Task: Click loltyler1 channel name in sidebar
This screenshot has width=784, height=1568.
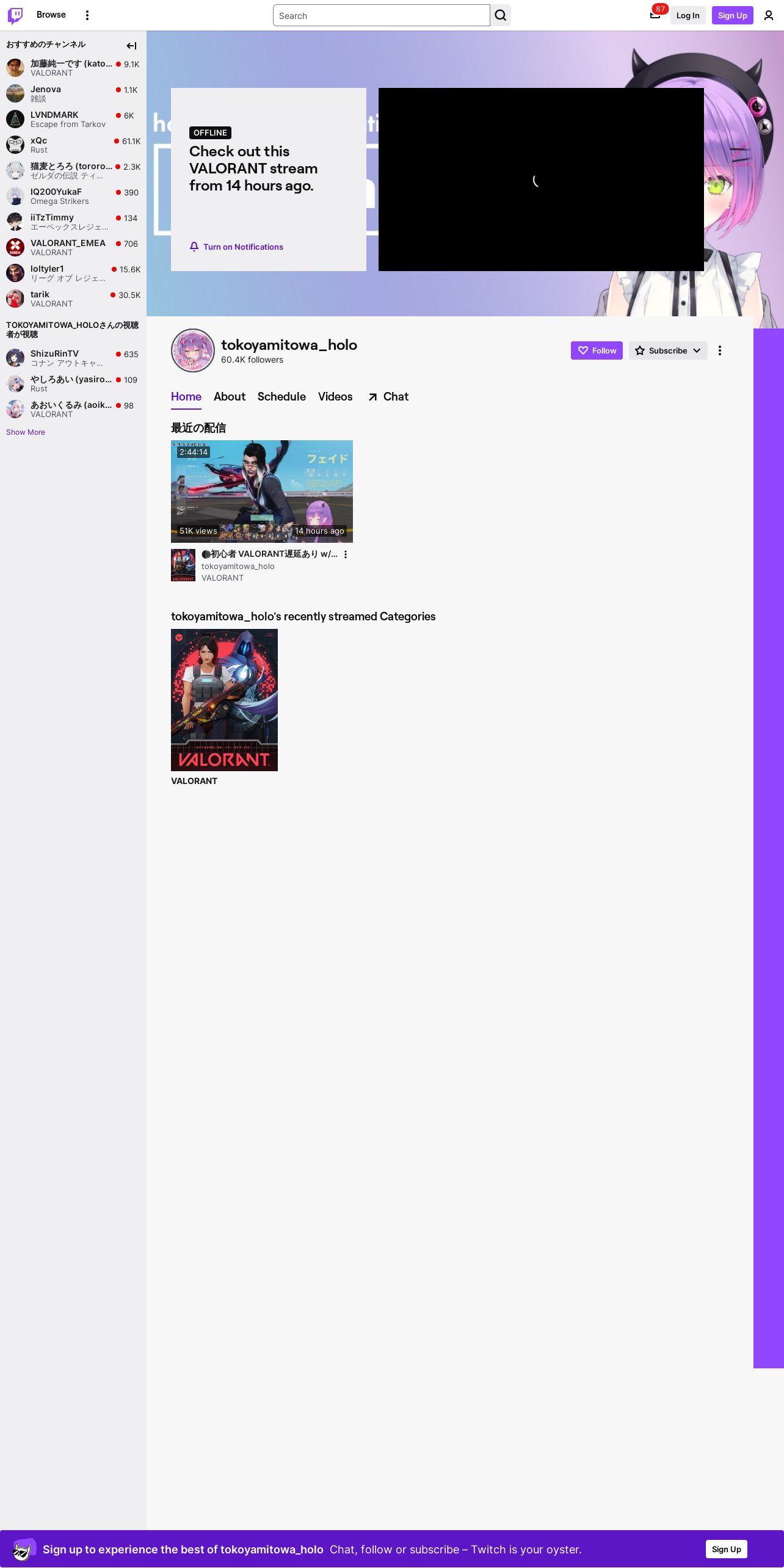Action: tap(47, 269)
